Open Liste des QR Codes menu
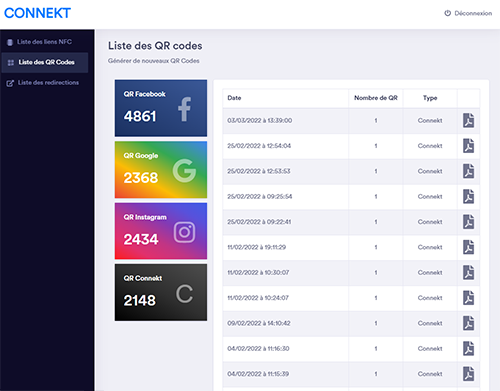Image resolution: width=500 pixels, height=391 pixels. coord(46,62)
